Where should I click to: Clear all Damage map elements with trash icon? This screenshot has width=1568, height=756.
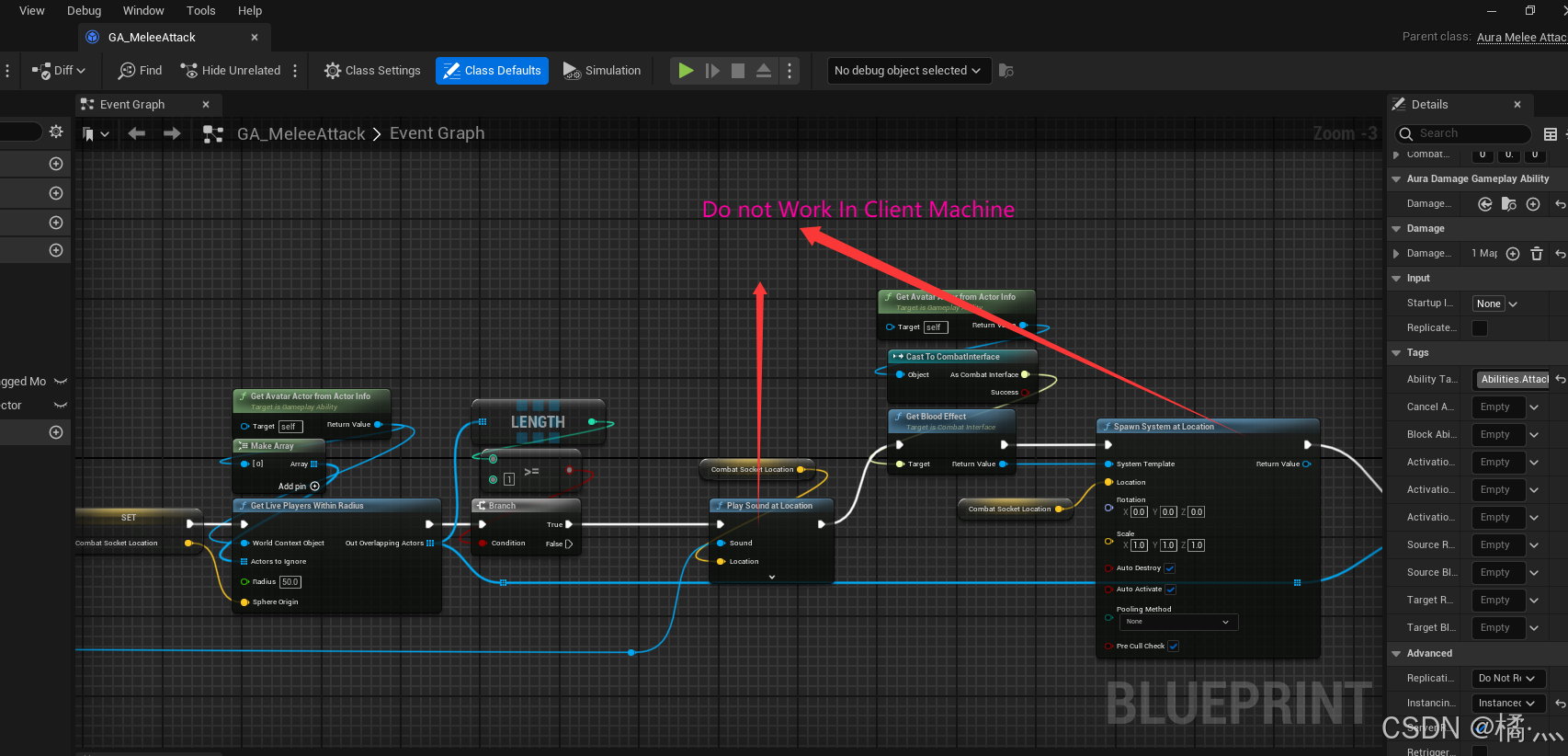point(1537,254)
